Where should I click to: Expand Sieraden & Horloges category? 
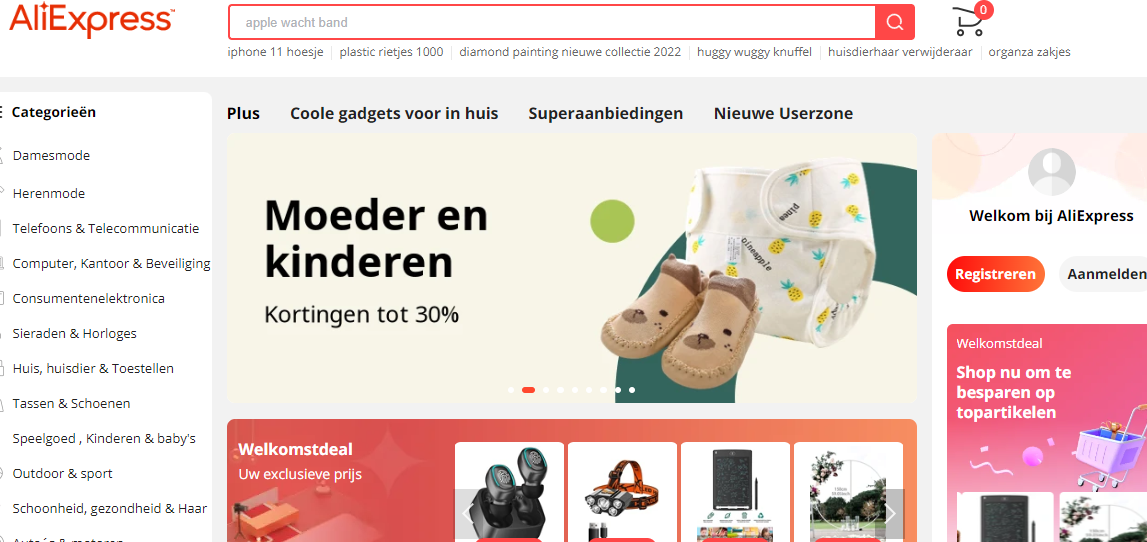(x=75, y=334)
